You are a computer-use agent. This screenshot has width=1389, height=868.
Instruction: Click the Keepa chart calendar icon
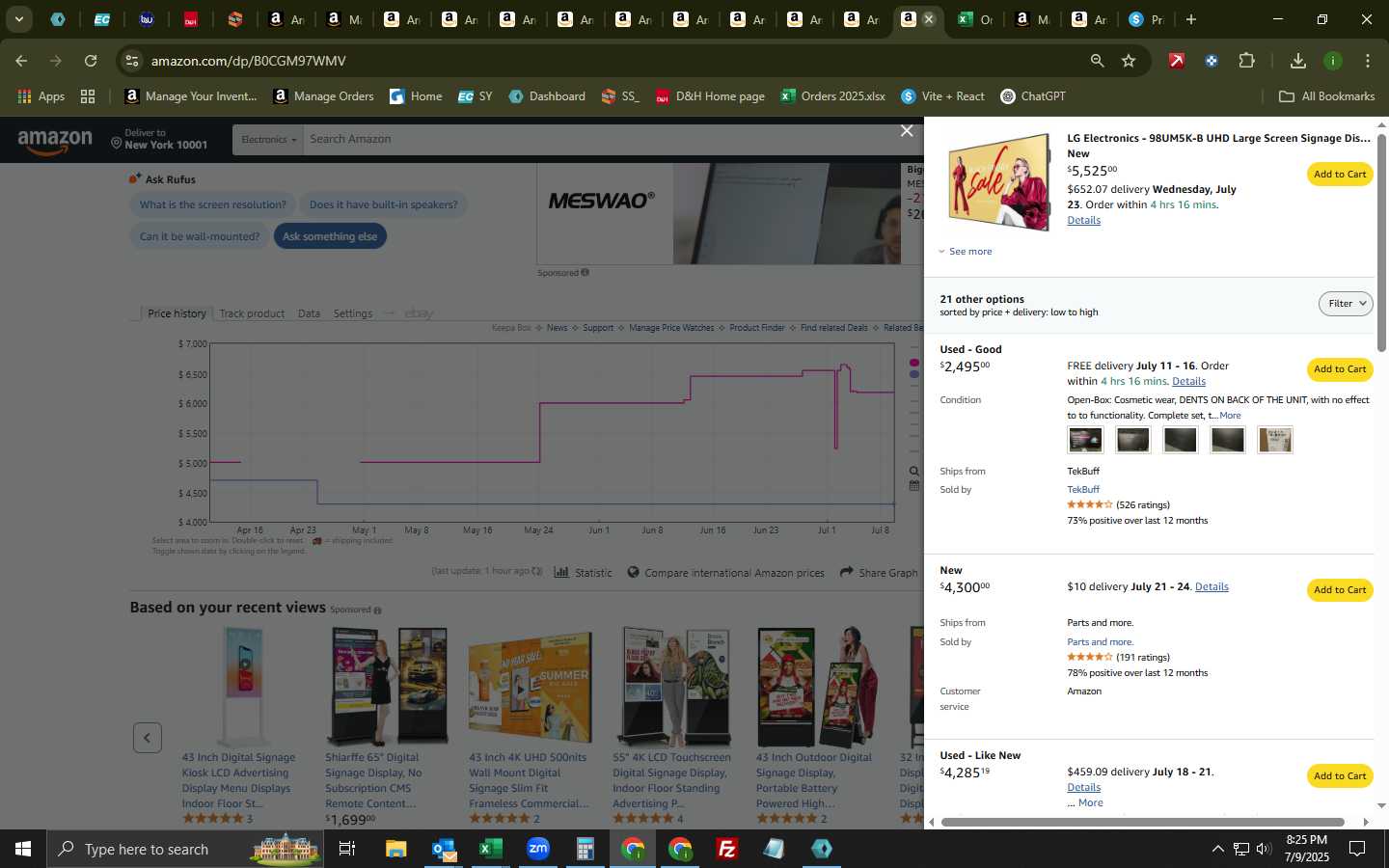coord(914,486)
